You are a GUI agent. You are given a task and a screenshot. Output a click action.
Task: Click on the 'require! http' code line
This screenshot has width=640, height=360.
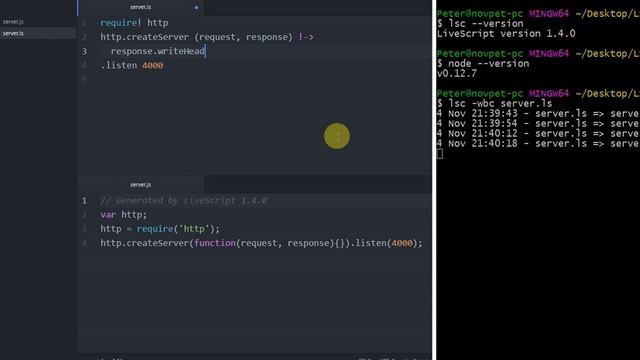134,23
